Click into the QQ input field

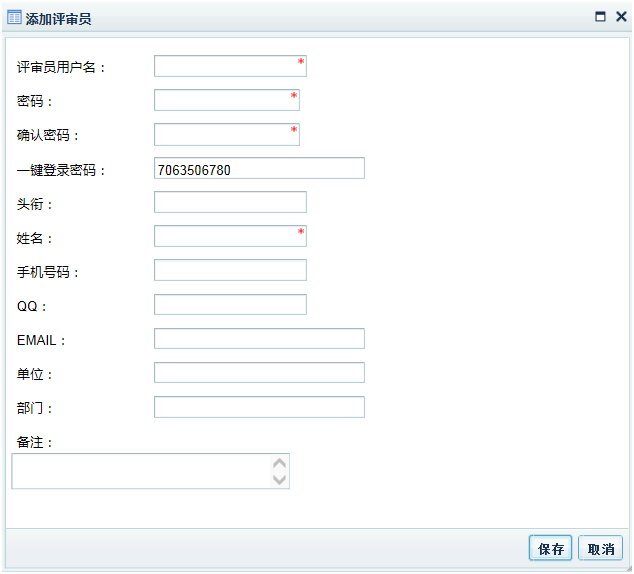coord(230,305)
